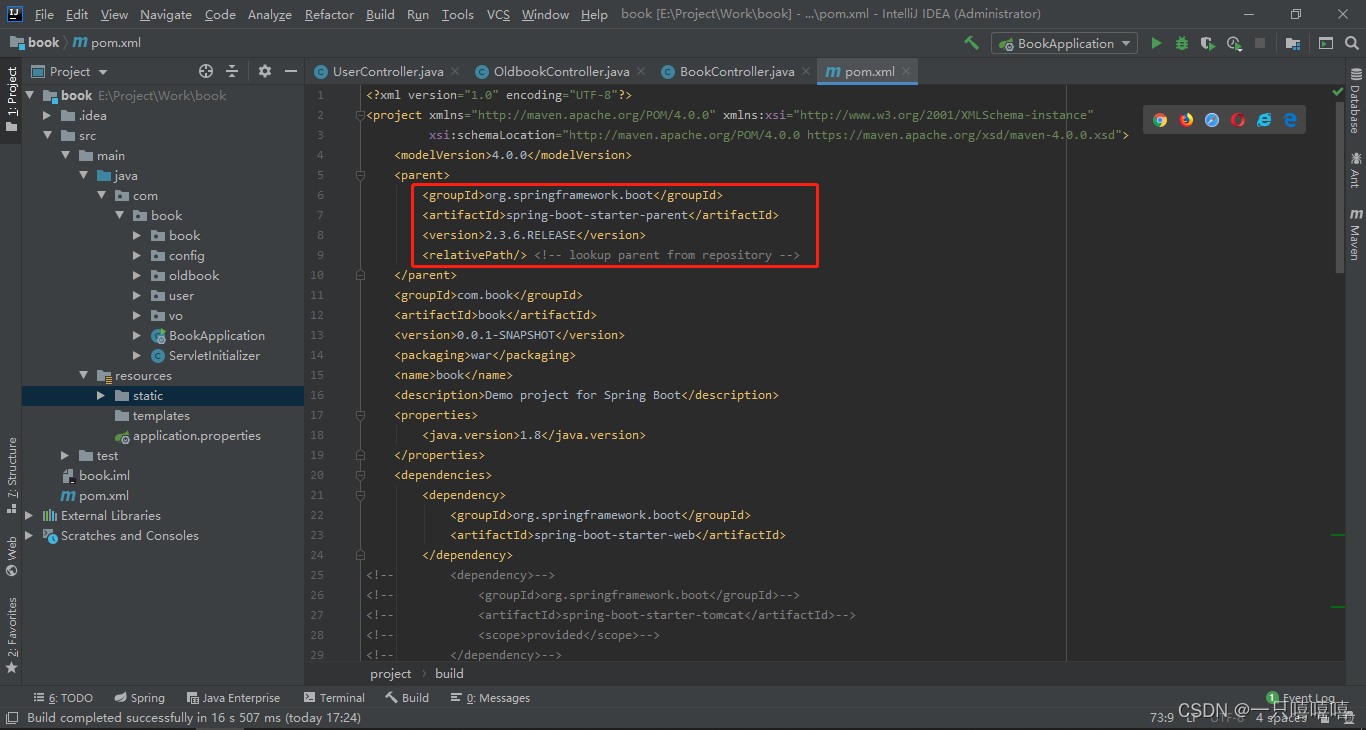Open the Project Structure toolbar icon

click(1293, 43)
